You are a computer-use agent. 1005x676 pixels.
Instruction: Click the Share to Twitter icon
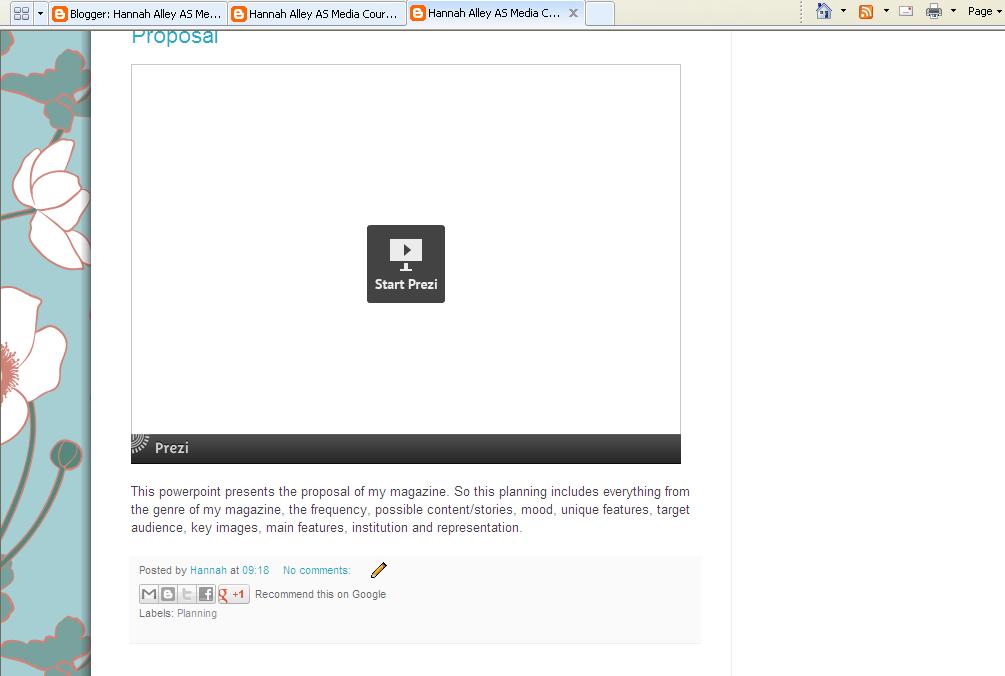tap(187, 594)
